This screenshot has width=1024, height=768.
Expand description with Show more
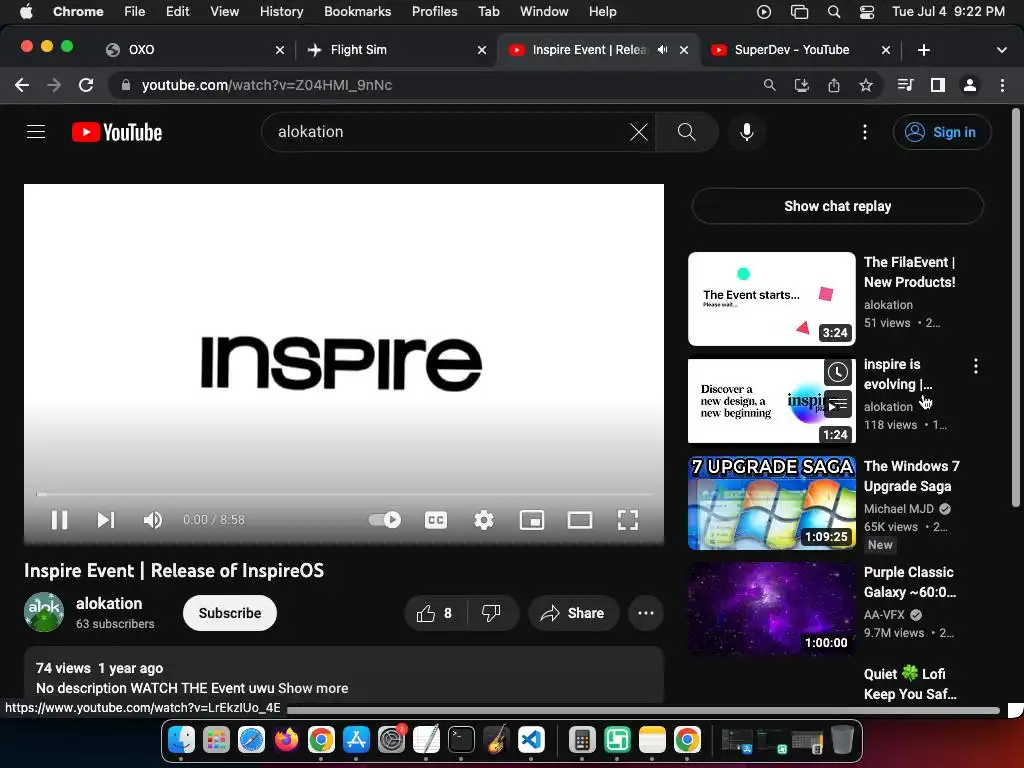(x=313, y=688)
